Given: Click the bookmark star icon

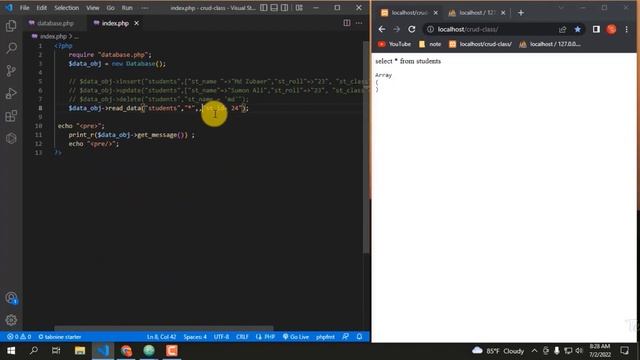Looking at the screenshot, I should 578,29.
